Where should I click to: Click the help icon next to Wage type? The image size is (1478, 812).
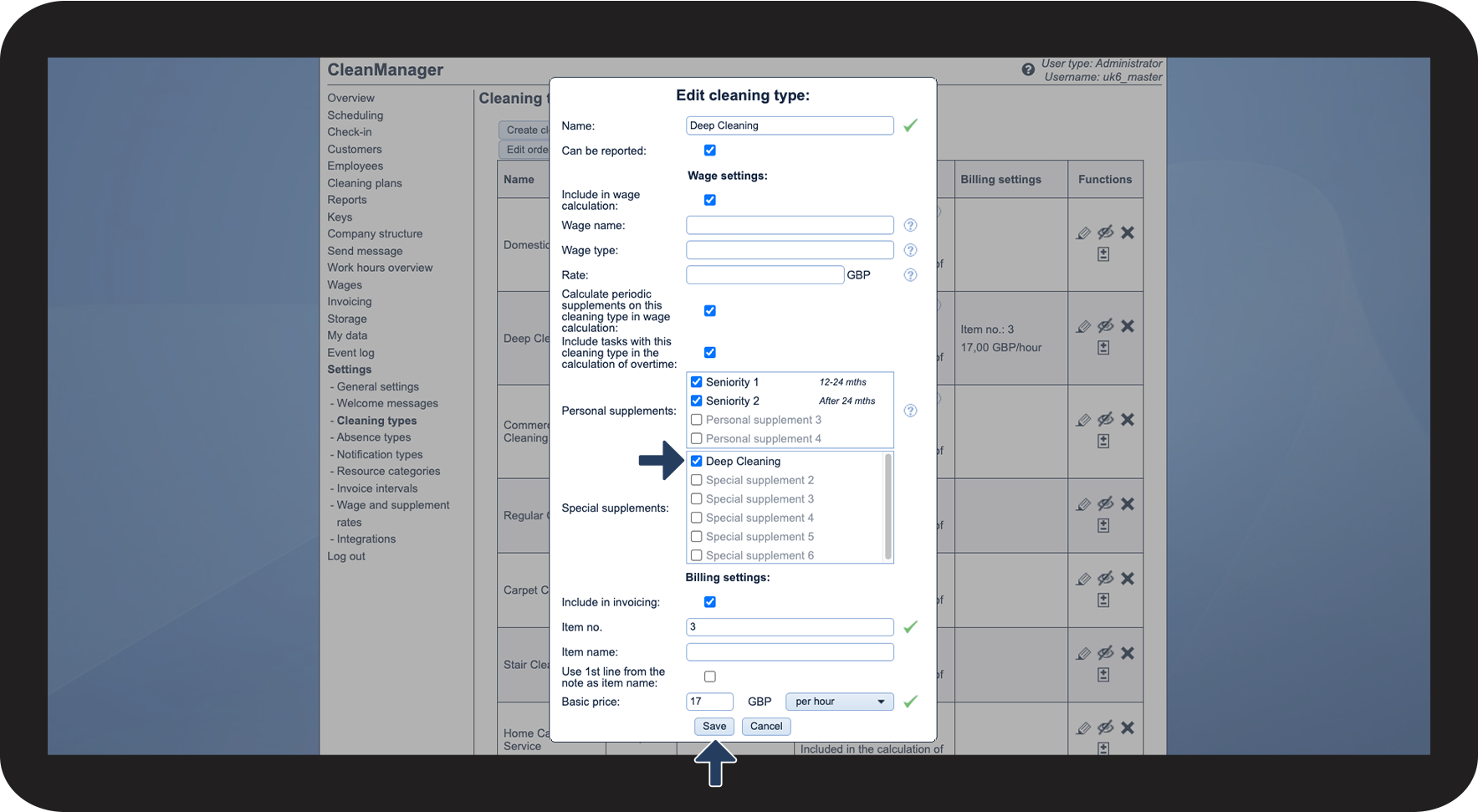910,250
